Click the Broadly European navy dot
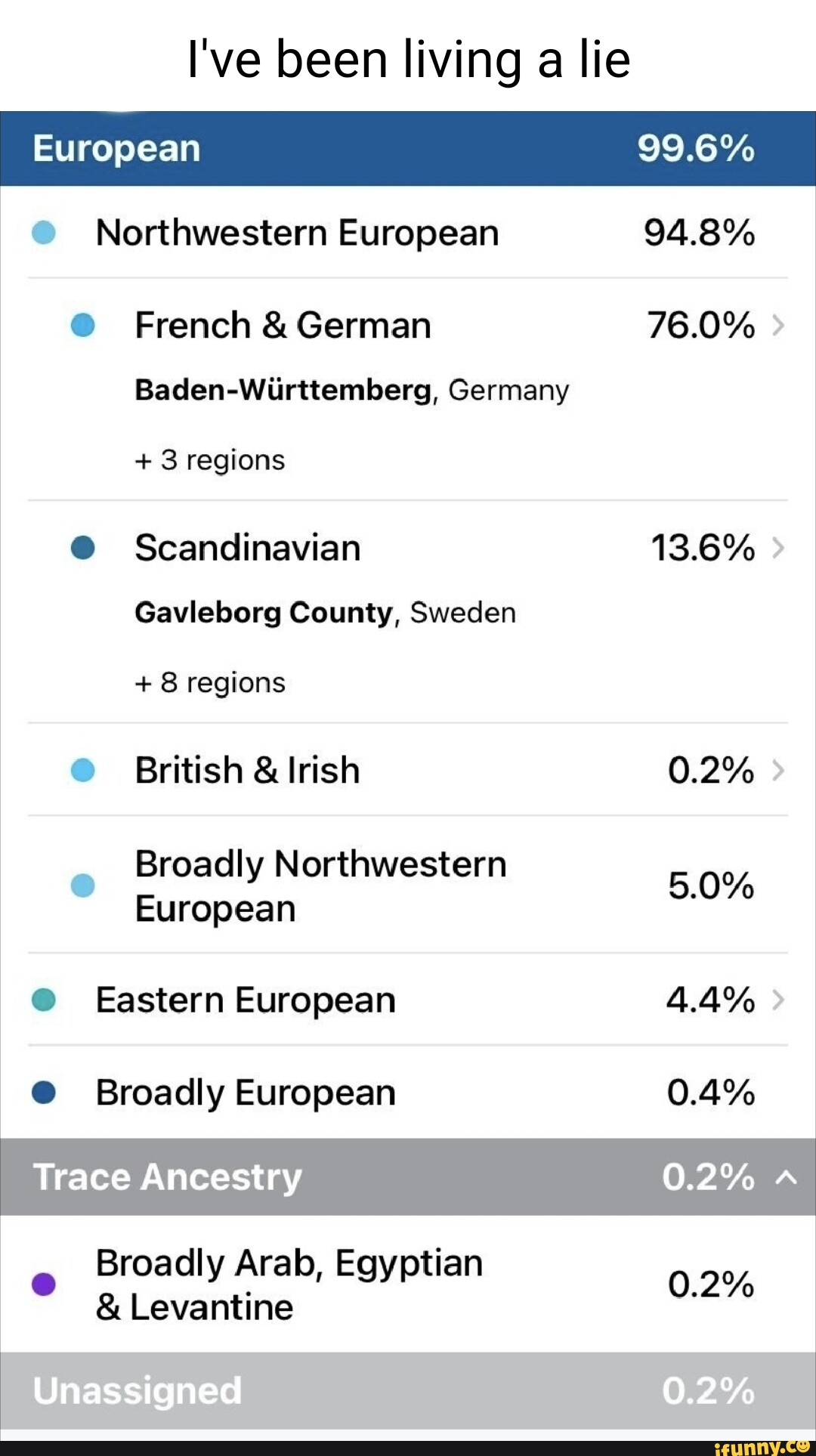Viewport: 816px width, 1456px height. pyautogui.click(x=44, y=1093)
